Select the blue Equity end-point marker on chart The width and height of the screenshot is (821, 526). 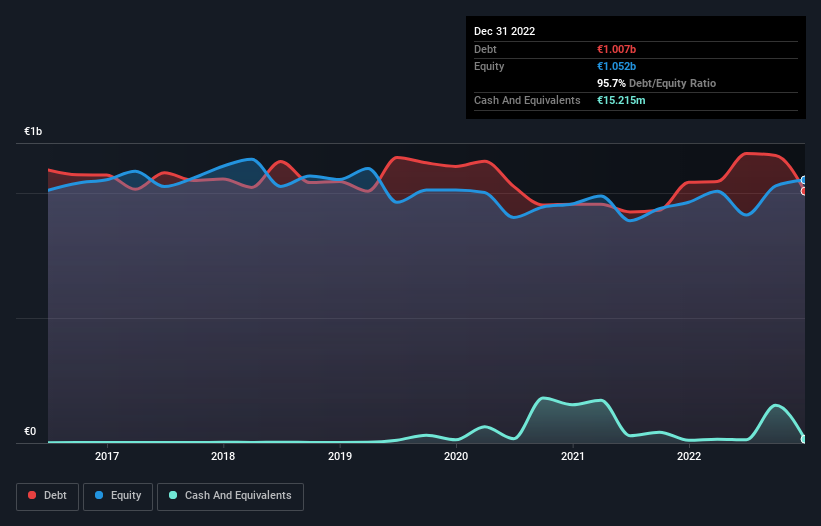pos(804,180)
